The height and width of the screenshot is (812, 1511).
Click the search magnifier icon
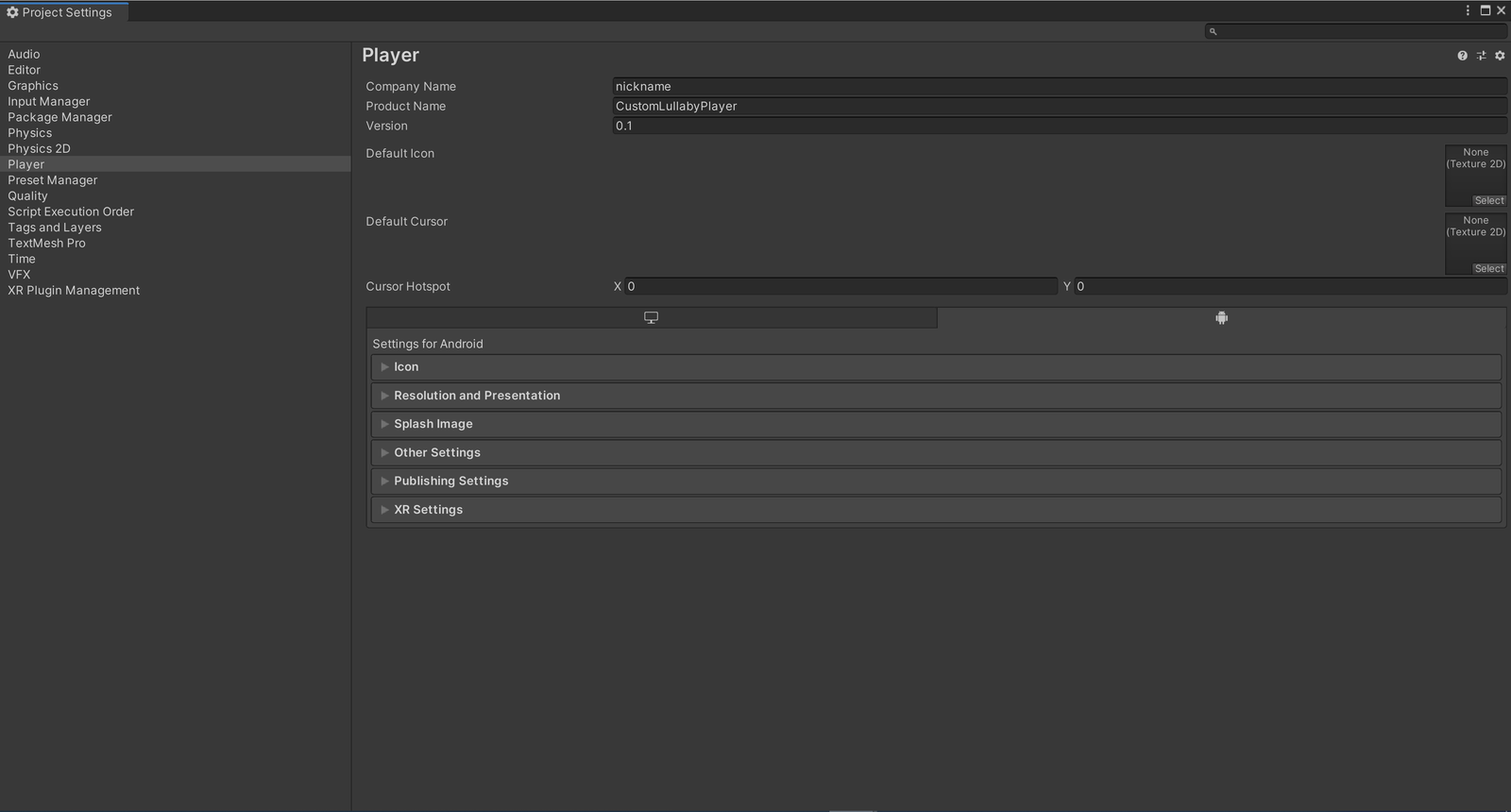point(1213,31)
